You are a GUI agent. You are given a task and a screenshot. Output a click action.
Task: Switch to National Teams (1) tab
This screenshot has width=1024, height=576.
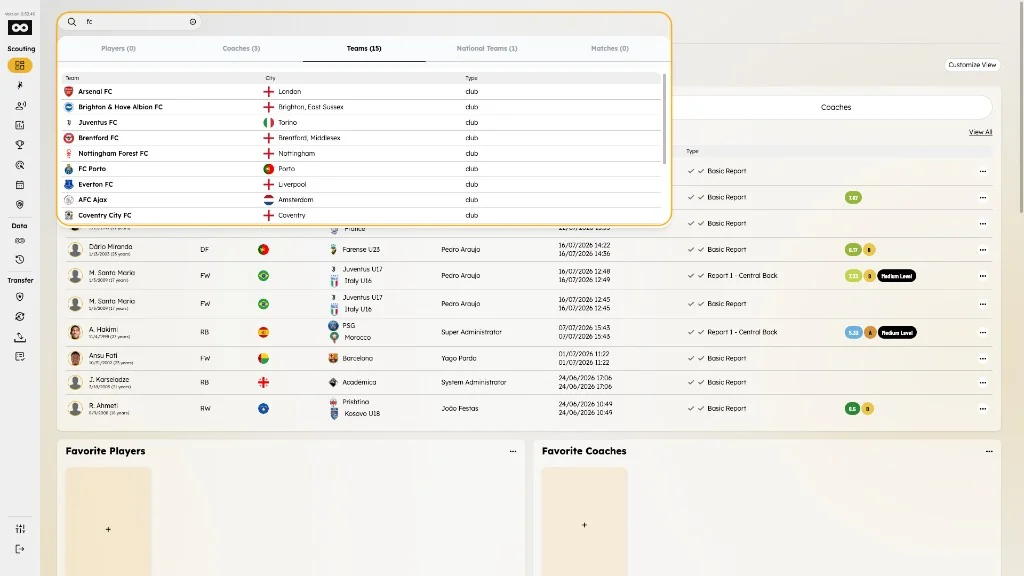point(487,48)
